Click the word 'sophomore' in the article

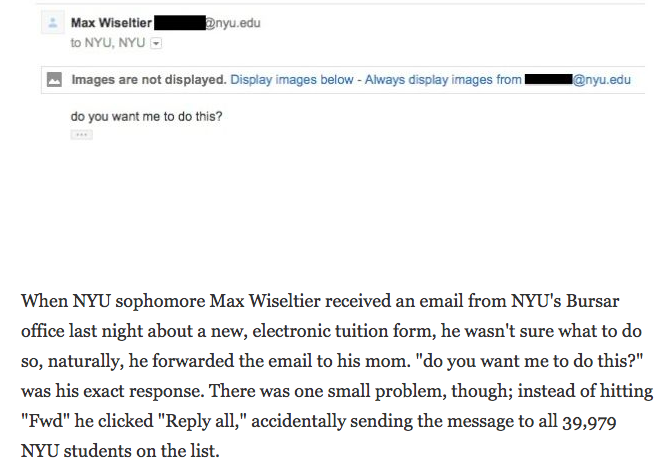160,302
